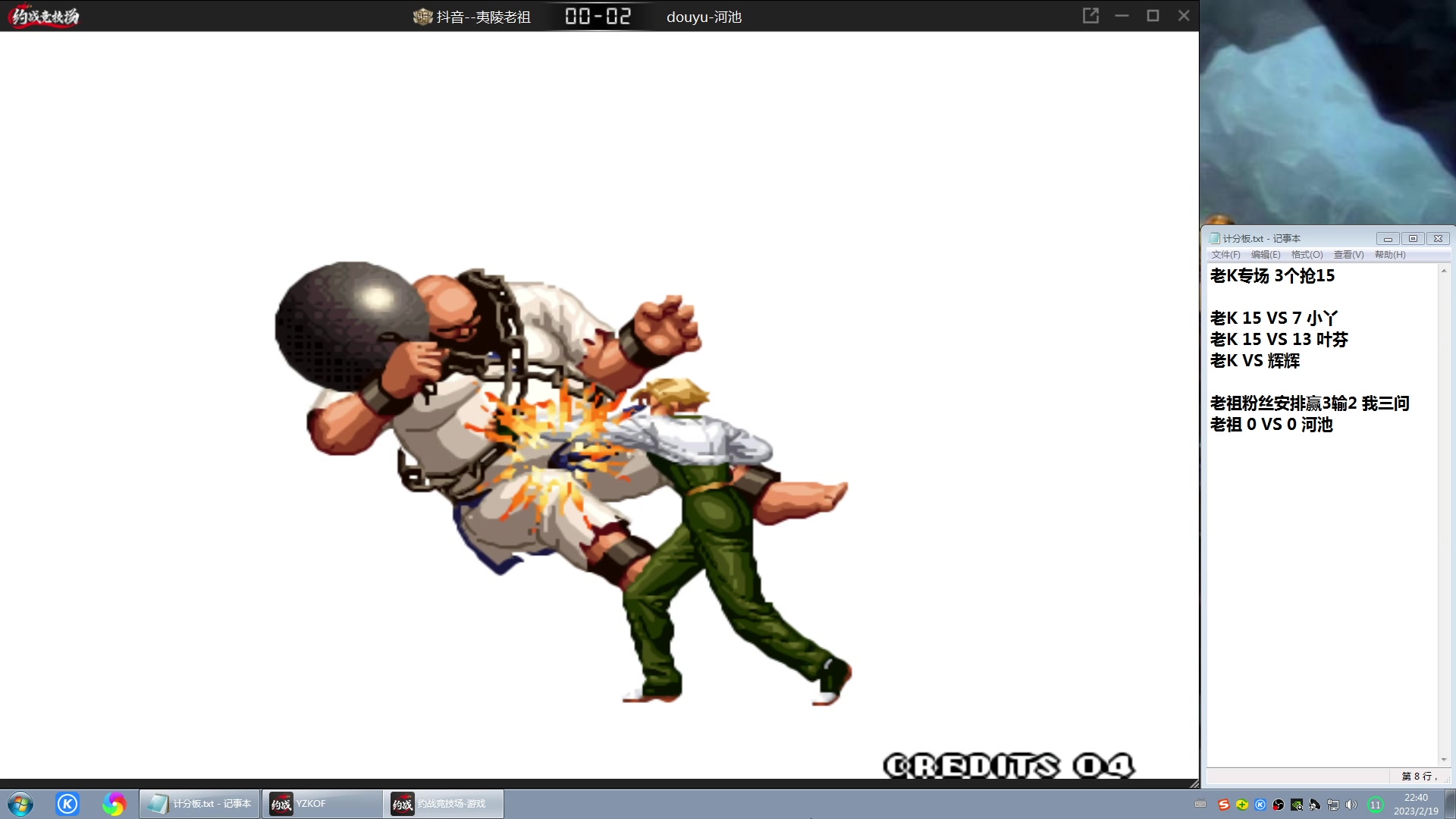1456x819 pixels.
Task: Click Notepad scrollbar down arrow
Action: (1444, 759)
